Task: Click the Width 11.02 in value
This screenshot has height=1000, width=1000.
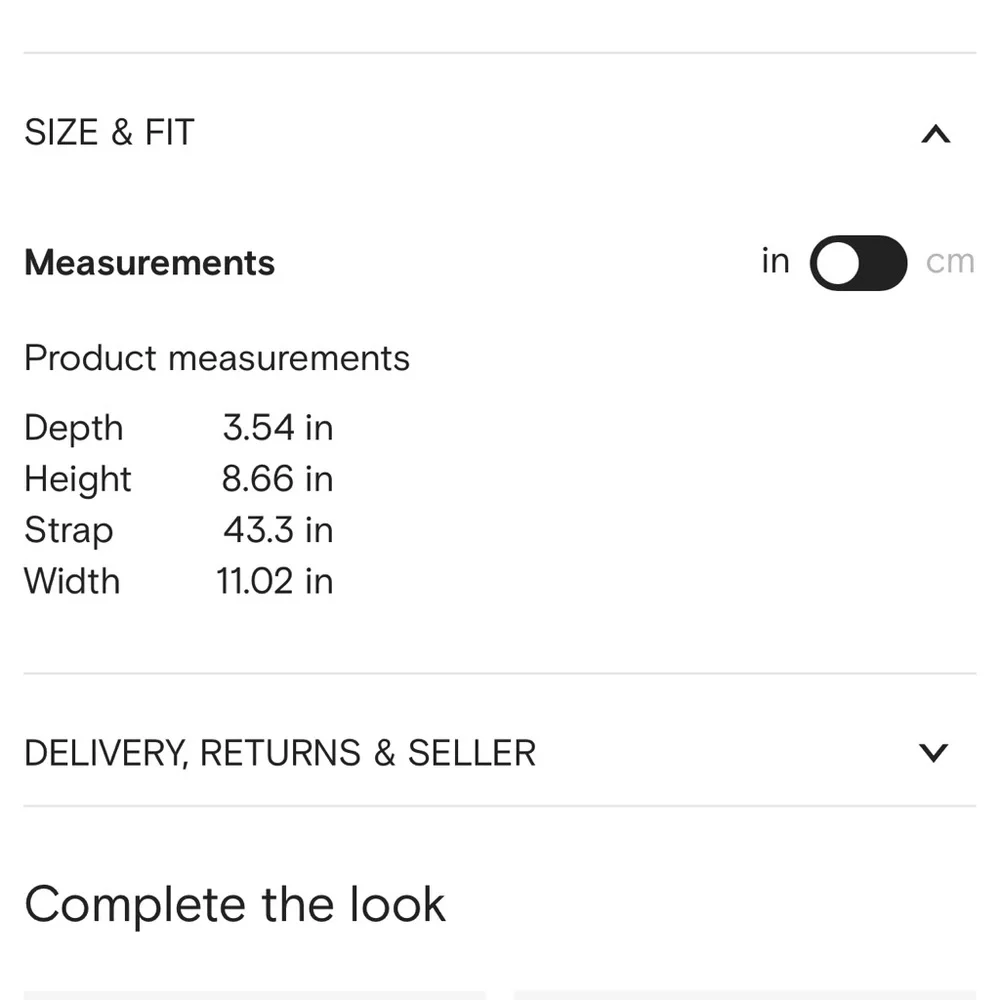Action: tap(275, 581)
